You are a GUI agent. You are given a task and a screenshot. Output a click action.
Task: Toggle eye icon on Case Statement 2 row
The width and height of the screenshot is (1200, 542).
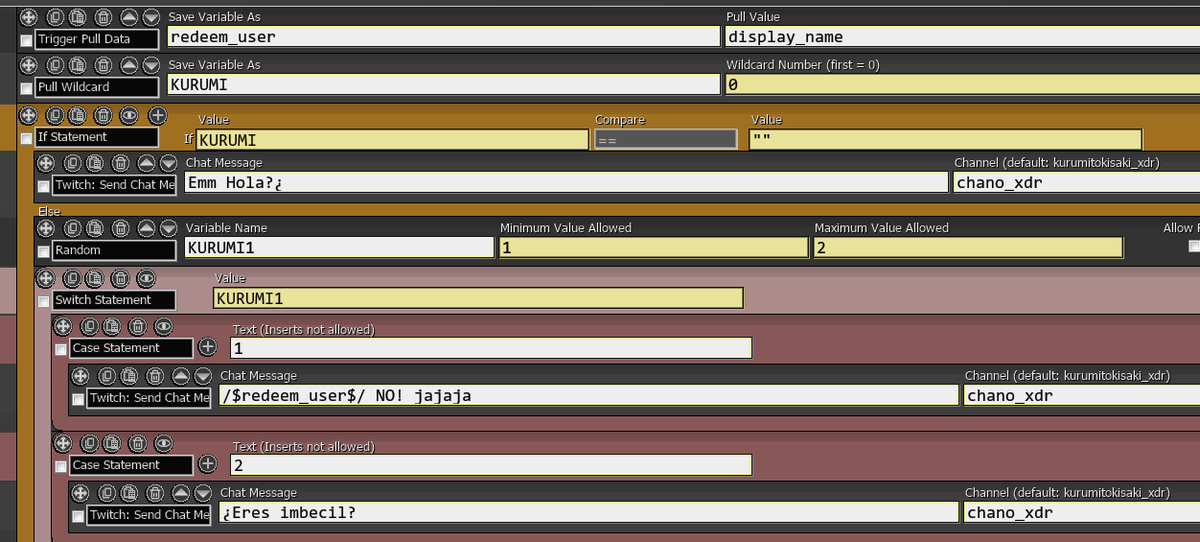tap(163, 443)
